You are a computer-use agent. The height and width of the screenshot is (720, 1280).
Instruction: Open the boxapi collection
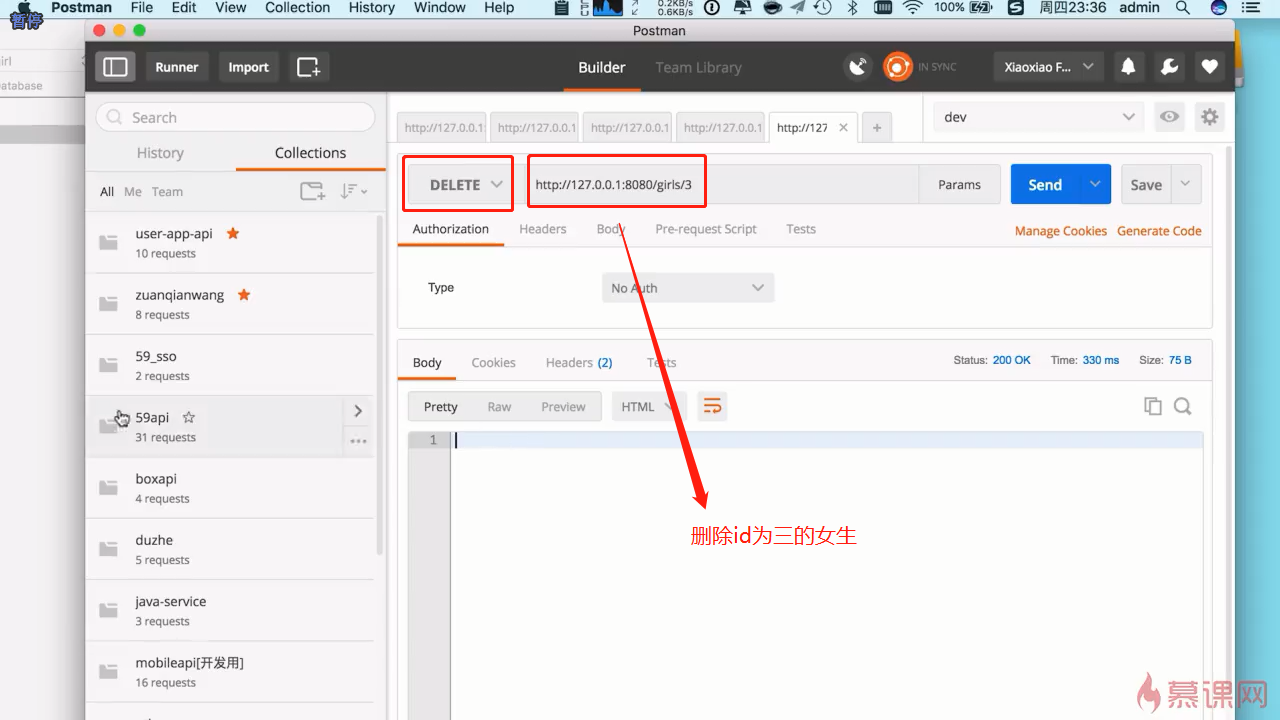click(x=230, y=488)
